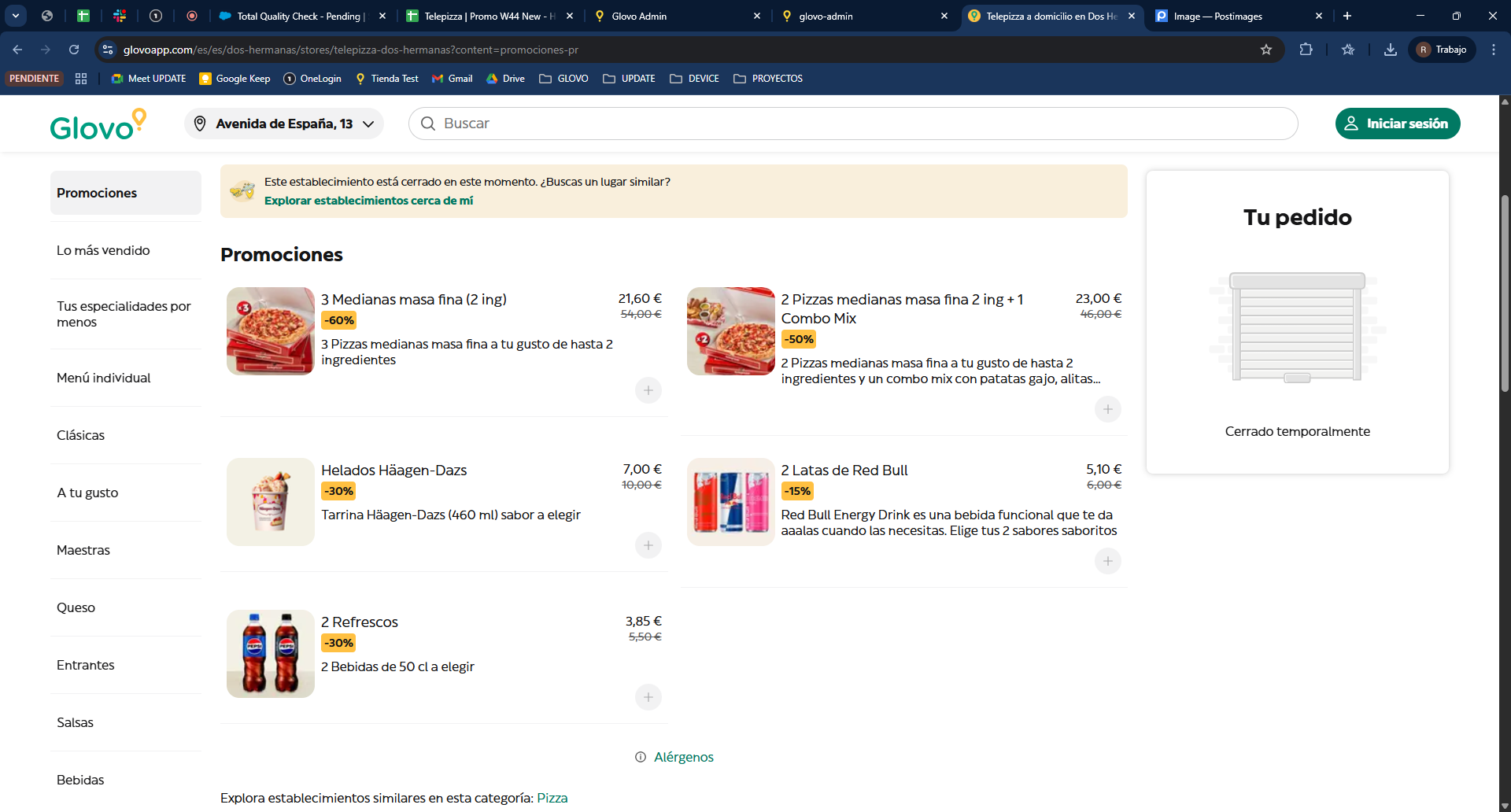Image resolution: width=1511 pixels, height=812 pixels.
Task: Add 2 Latas de Red Bull plus button
Action: pos(1108,561)
